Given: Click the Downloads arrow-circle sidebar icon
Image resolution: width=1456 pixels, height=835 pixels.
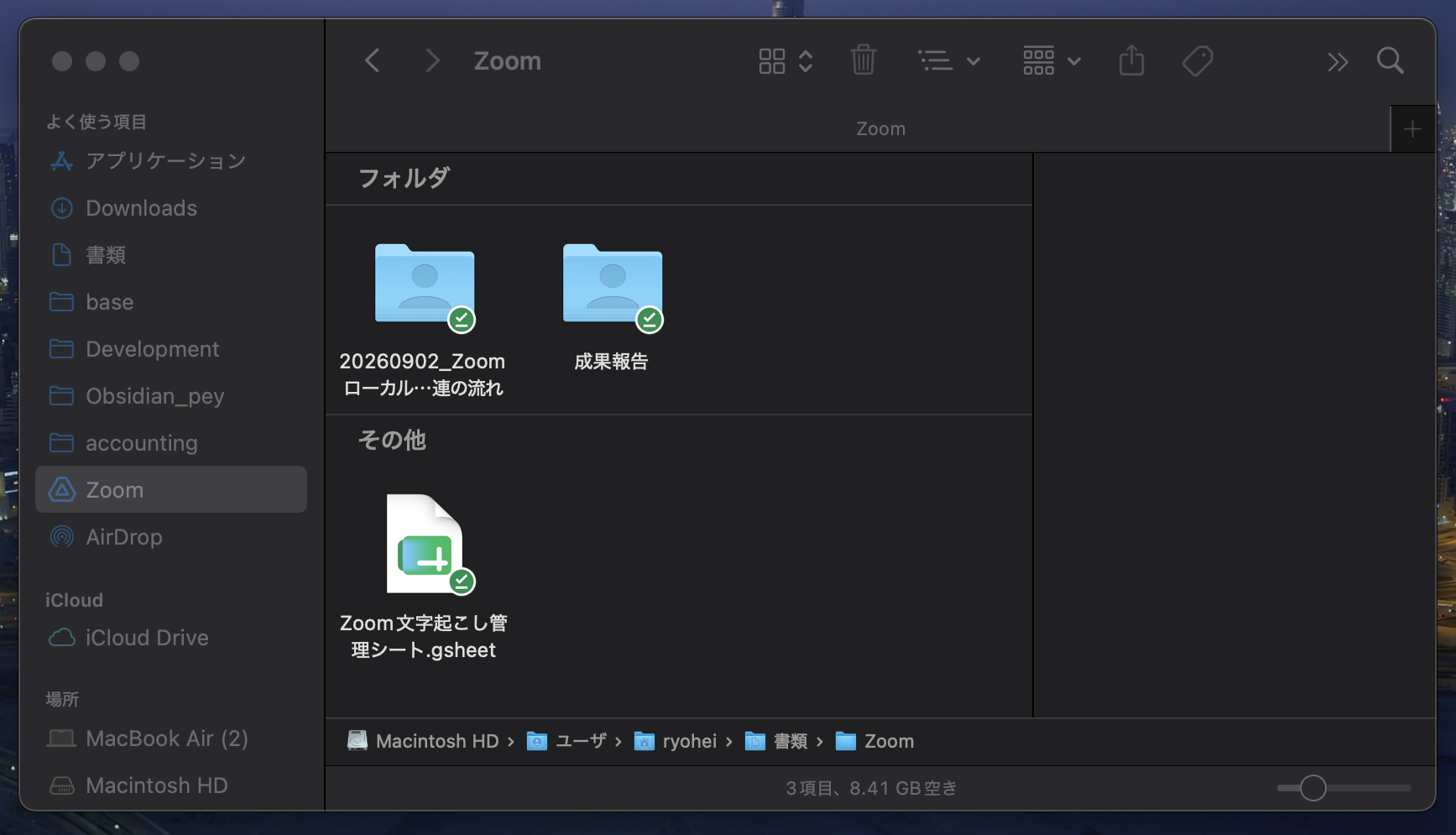Looking at the screenshot, I should pos(61,207).
